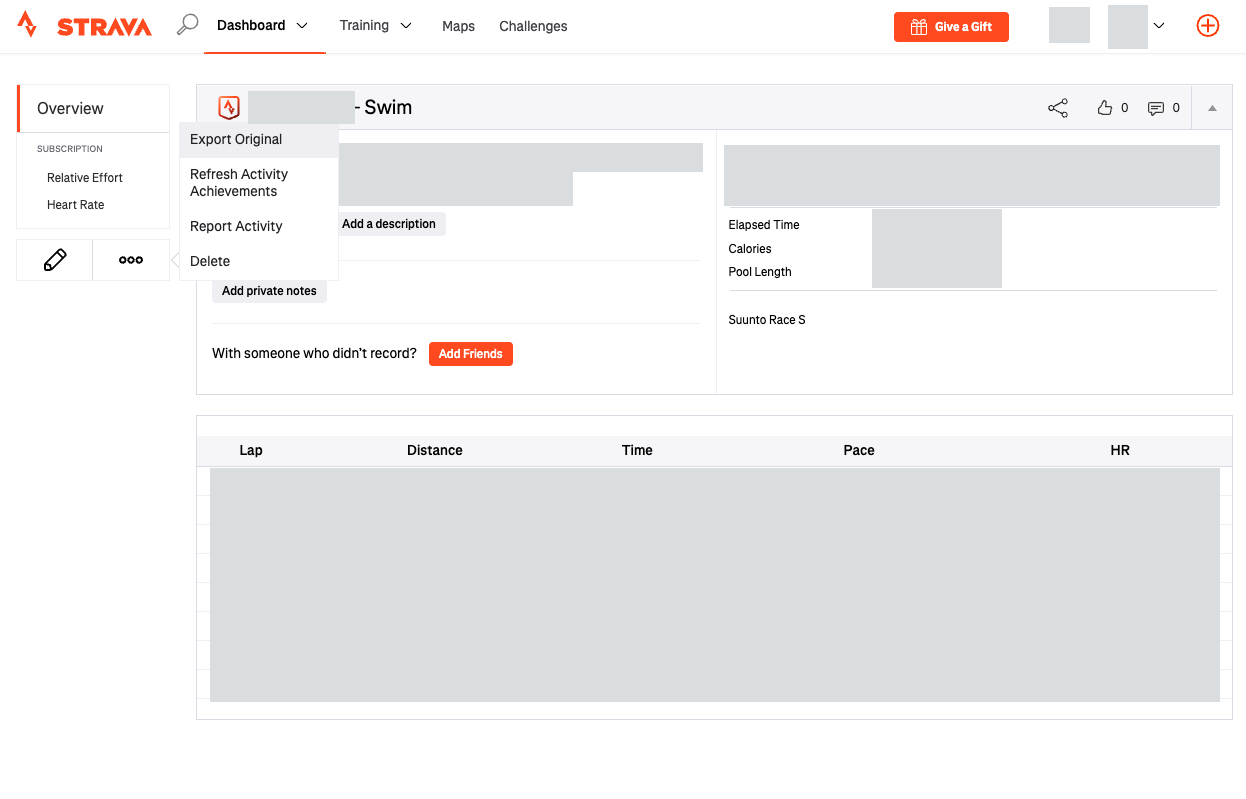Click the three-dots more actions icon

coord(131,260)
